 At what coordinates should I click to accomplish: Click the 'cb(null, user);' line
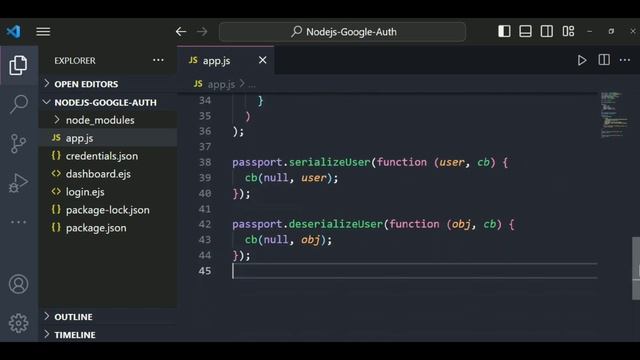(x=291, y=178)
